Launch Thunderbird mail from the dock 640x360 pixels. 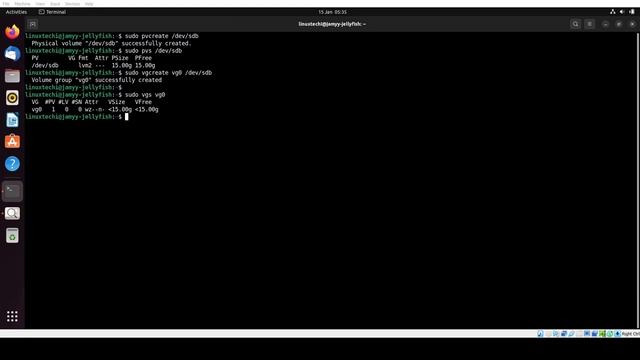pos(12,54)
